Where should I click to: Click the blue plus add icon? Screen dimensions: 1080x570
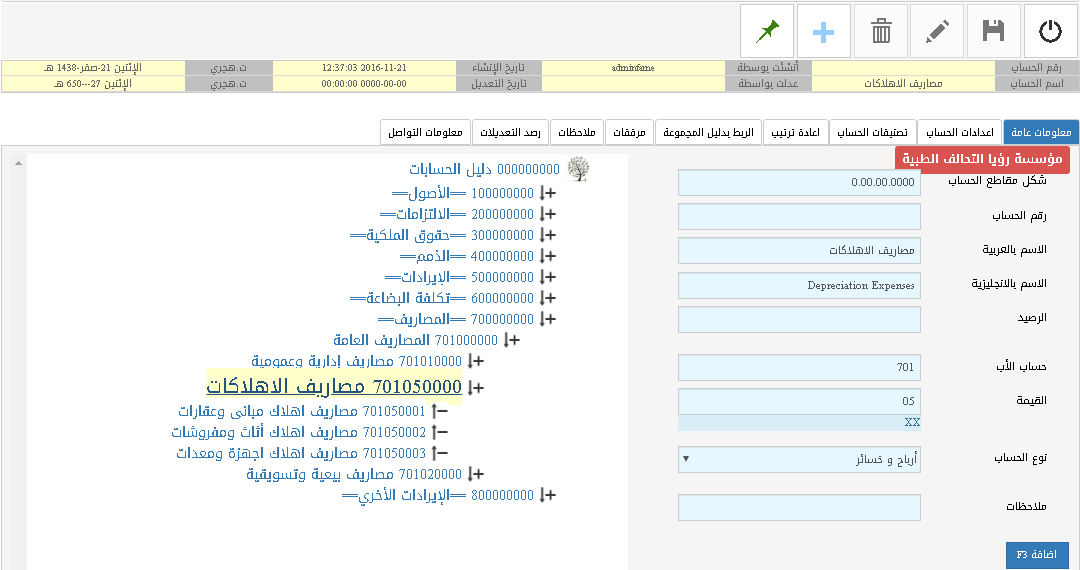tap(823, 31)
